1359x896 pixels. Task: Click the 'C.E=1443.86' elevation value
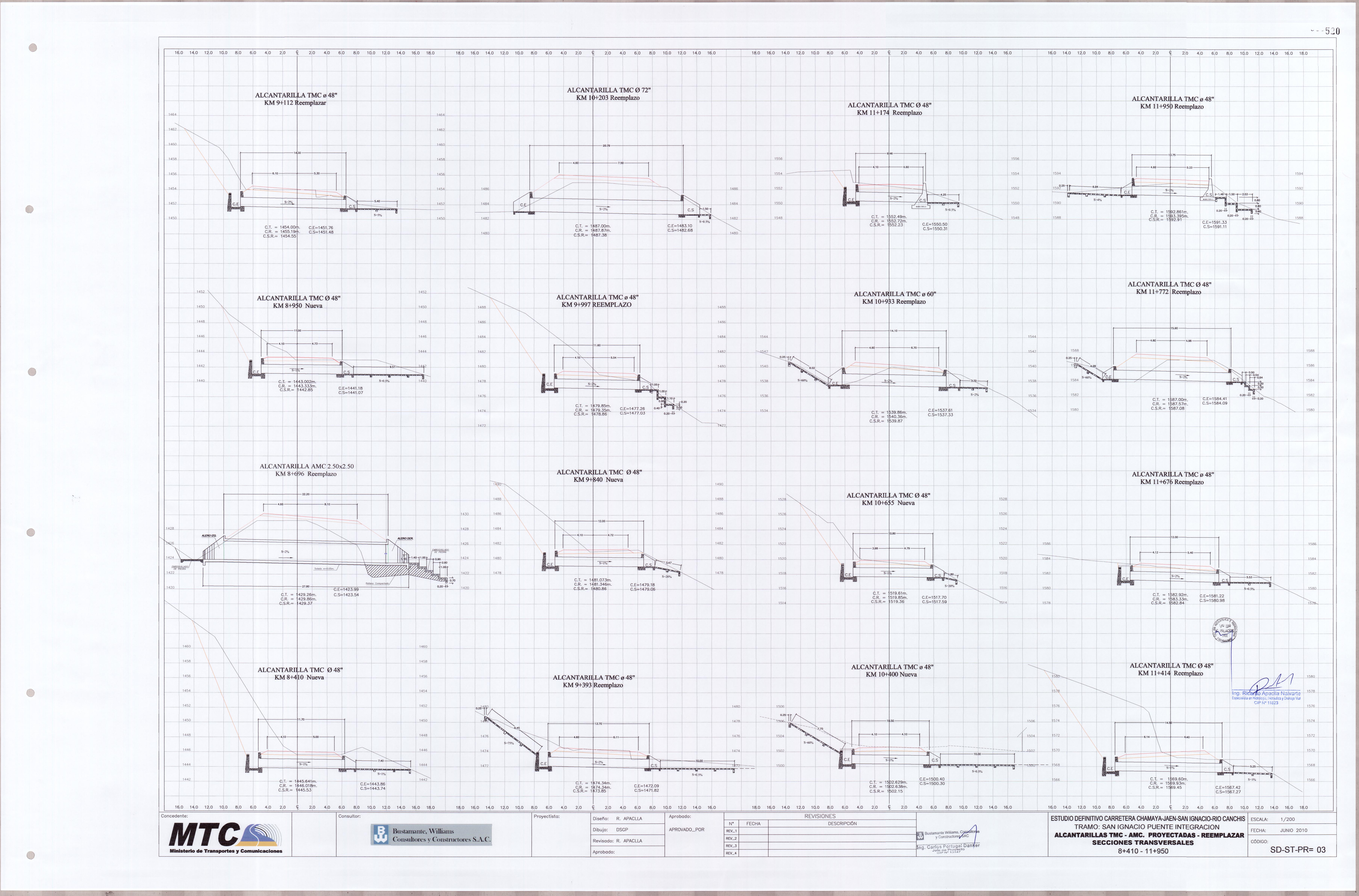pos(373,784)
